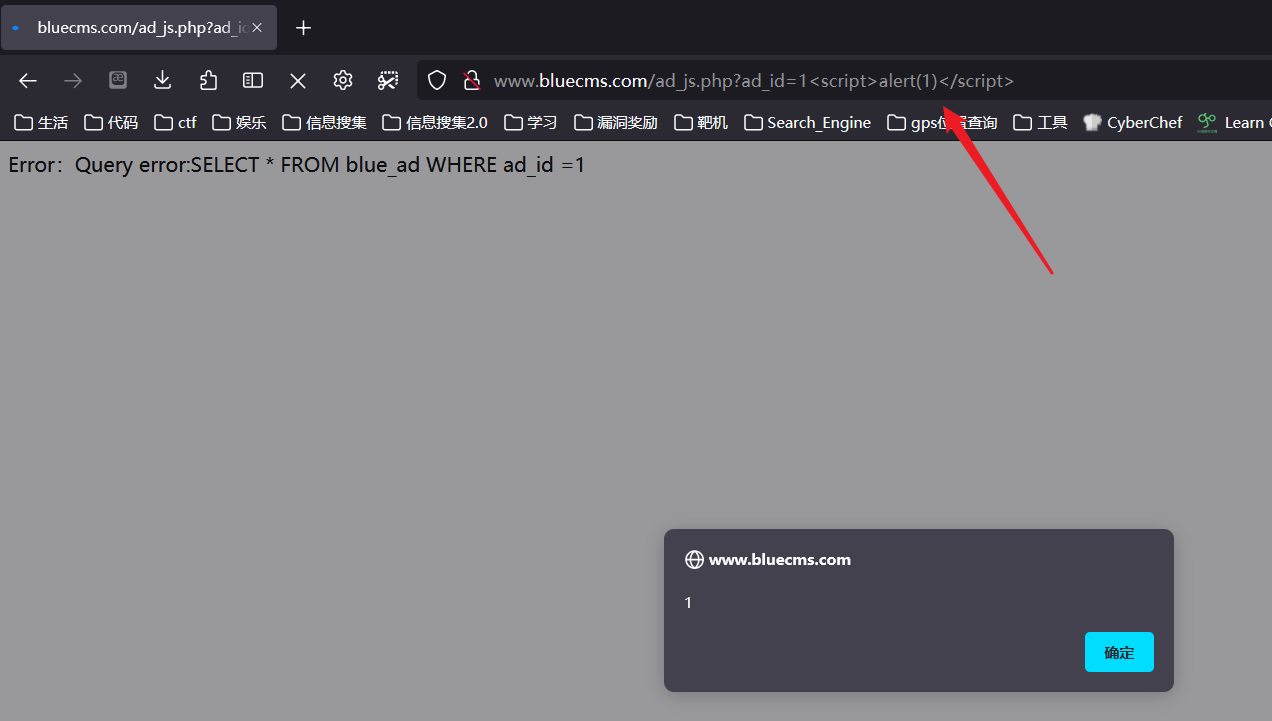Stop loading the page
The height and width of the screenshot is (721, 1272).
coord(298,81)
